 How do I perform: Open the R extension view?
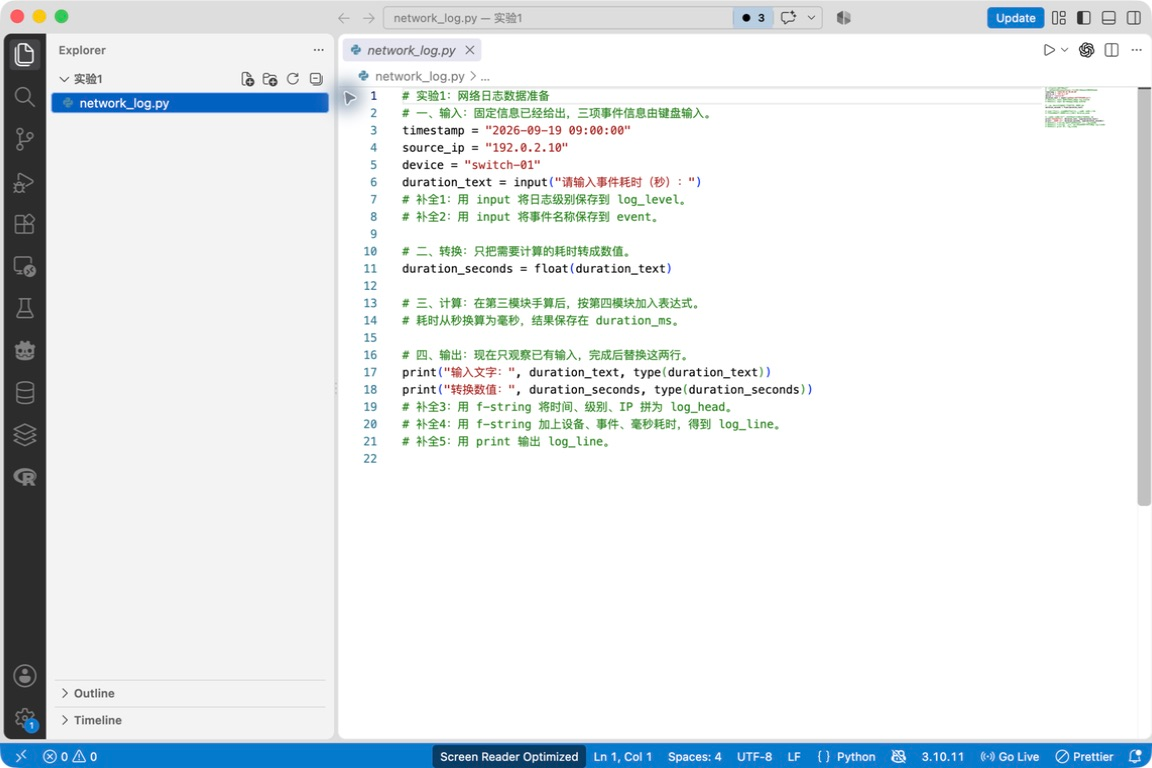(x=24, y=478)
